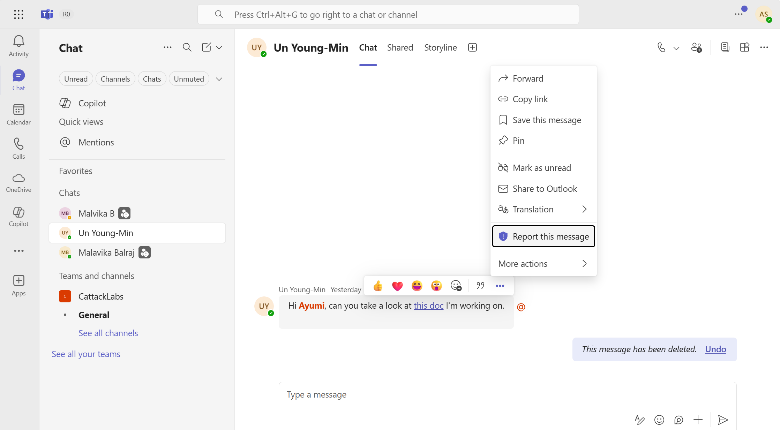The width and height of the screenshot is (780, 430).
Task: Open settings and more ellipsis at top
Action: click(739, 14)
